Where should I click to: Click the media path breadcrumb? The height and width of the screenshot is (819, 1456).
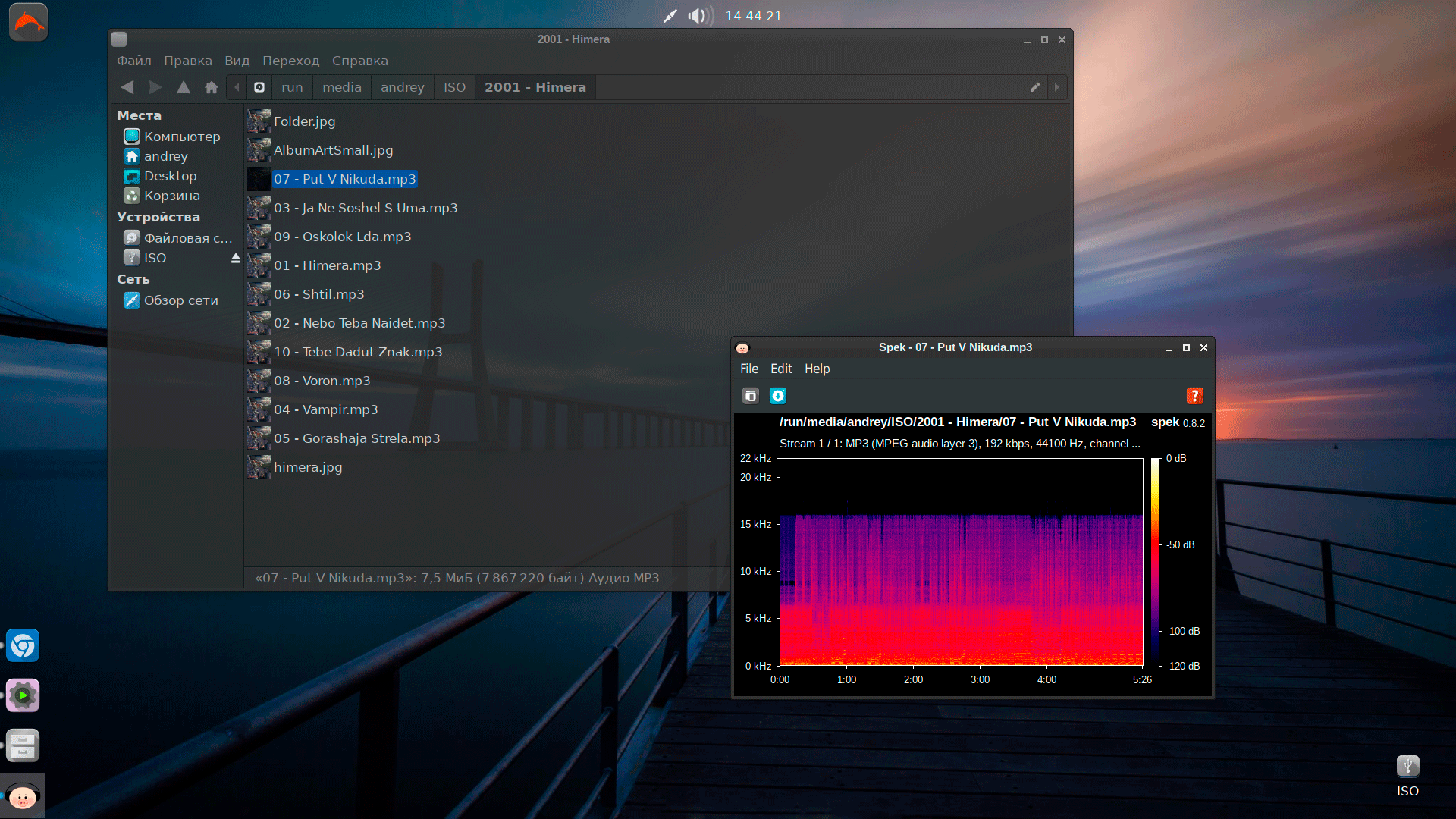(341, 87)
